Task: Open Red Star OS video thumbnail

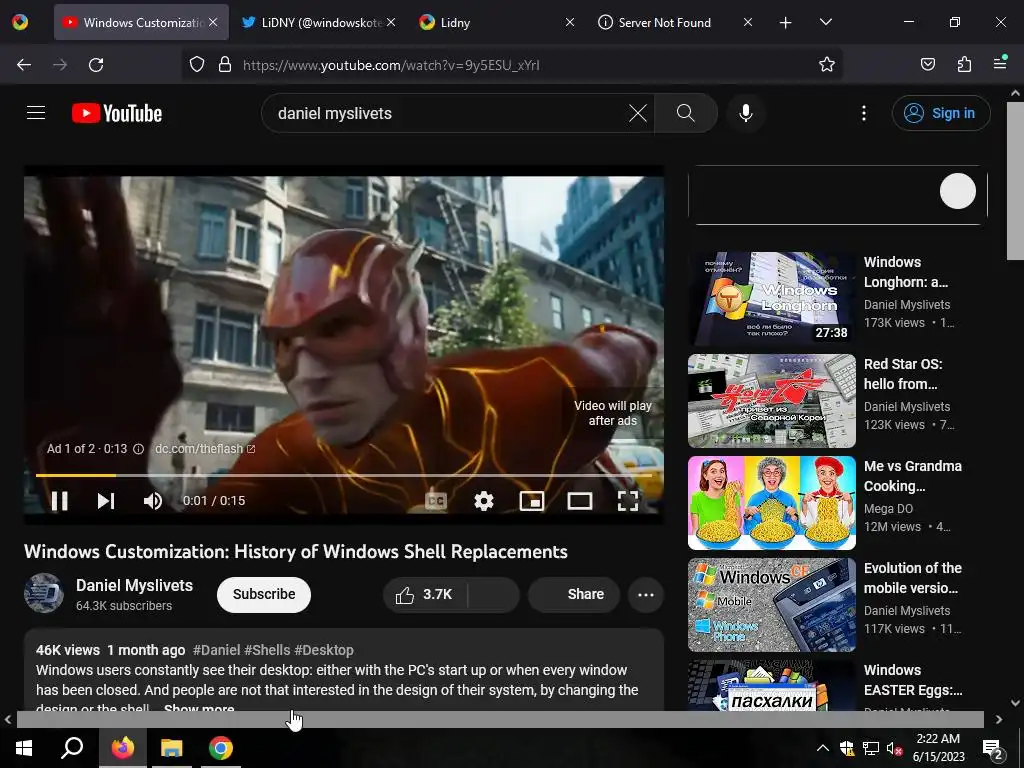Action: [x=772, y=401]
